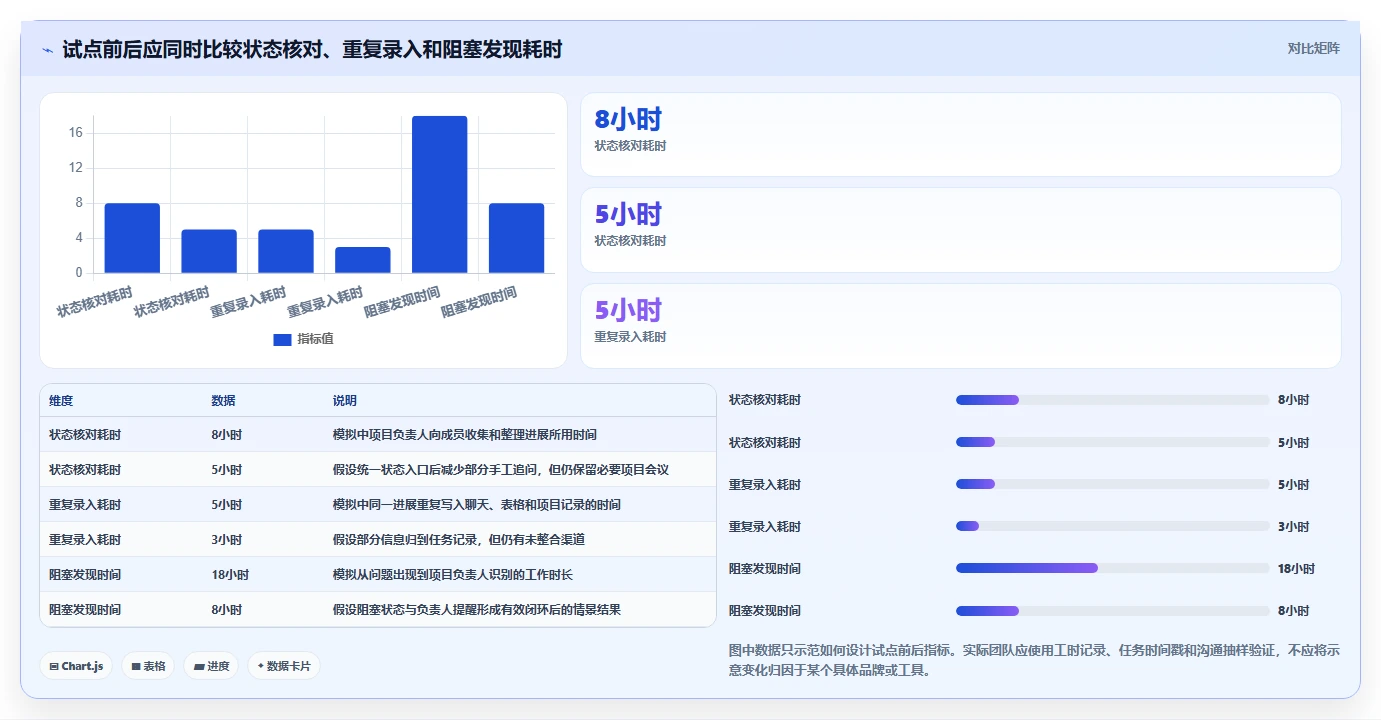Click the 重复录入耗时 progress bar showing 3小时

(x=1112, y=526)
